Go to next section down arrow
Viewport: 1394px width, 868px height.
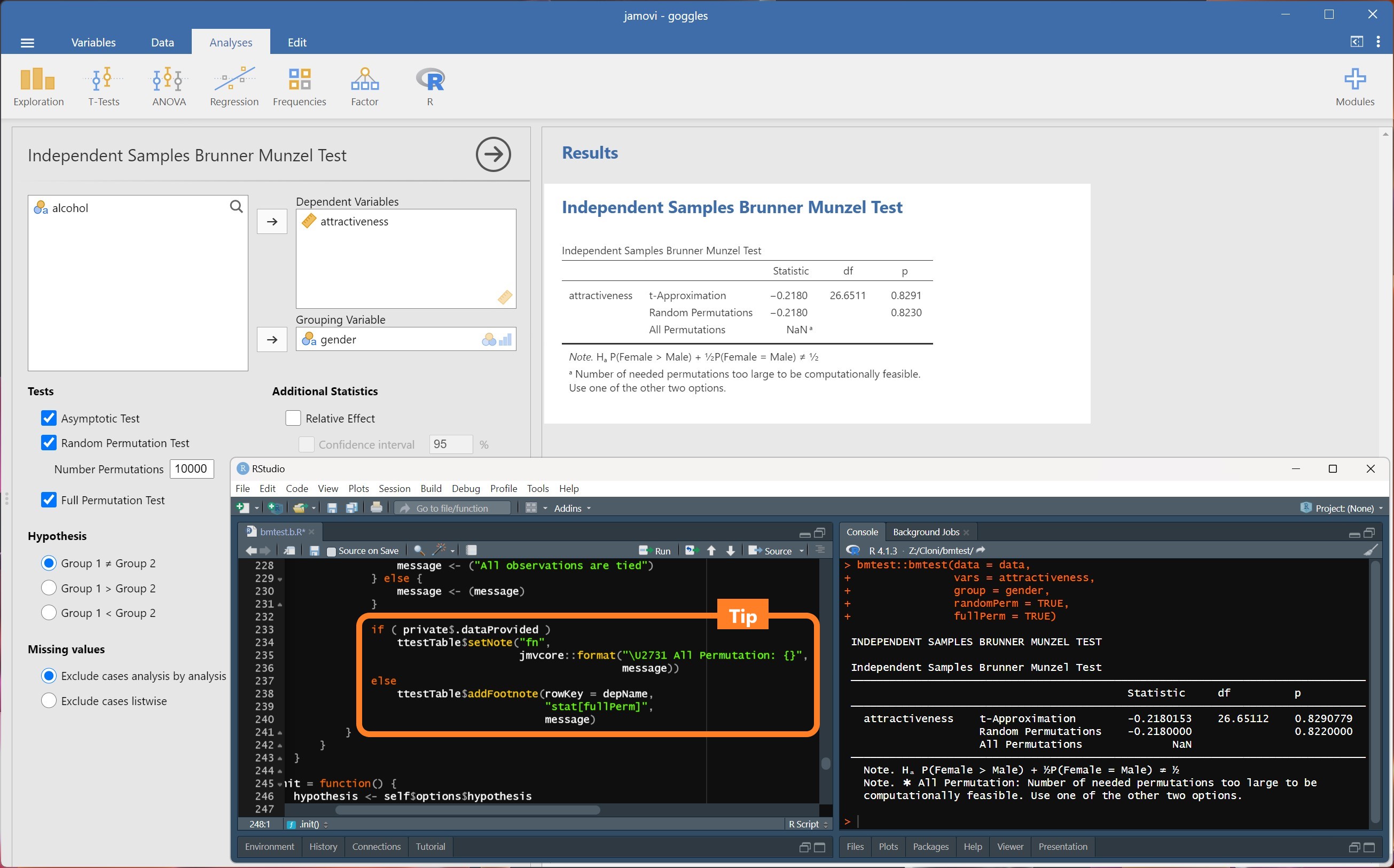pyautogui.click(x=730, y=551)
